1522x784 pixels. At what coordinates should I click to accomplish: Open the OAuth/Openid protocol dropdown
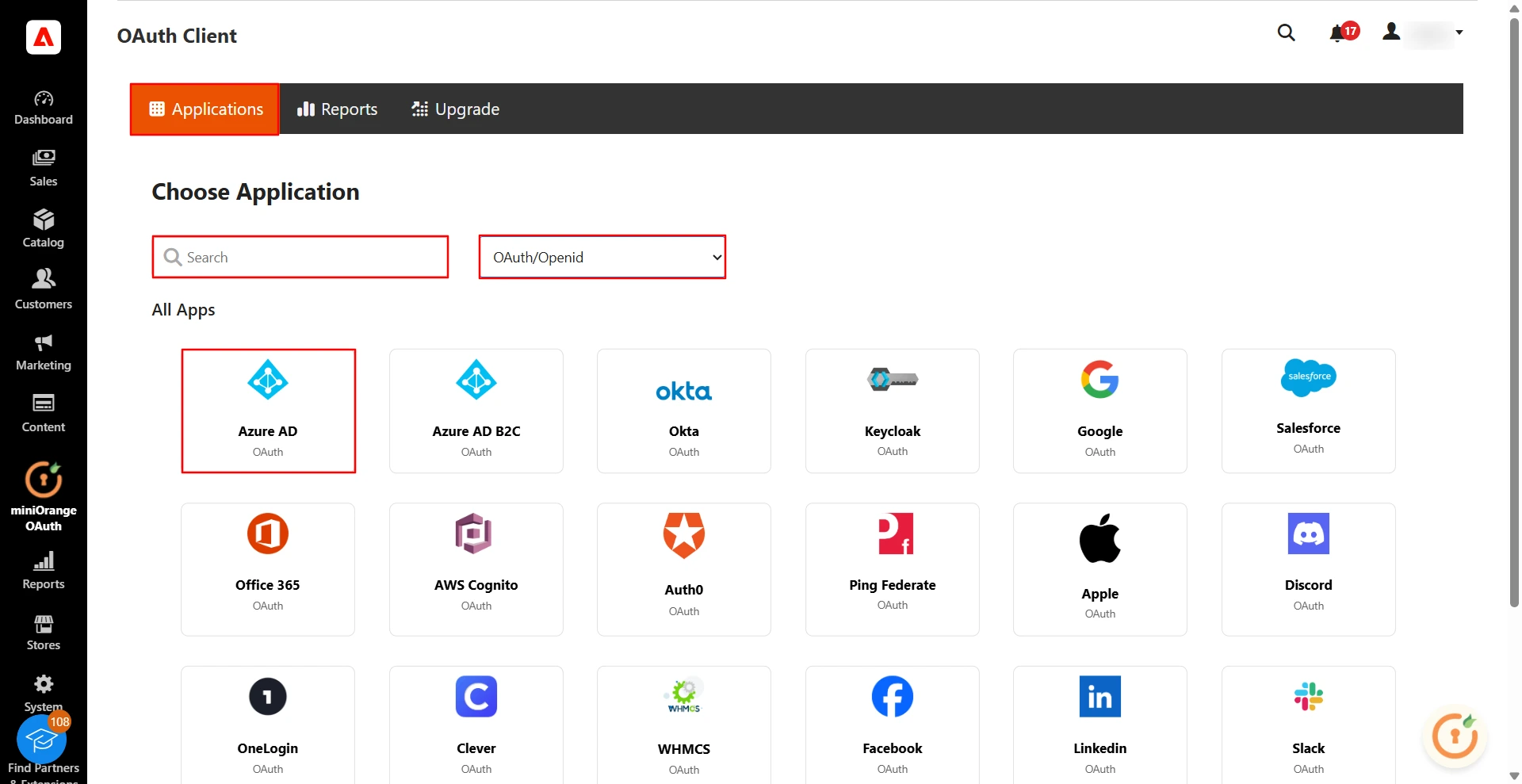(602, 257)
